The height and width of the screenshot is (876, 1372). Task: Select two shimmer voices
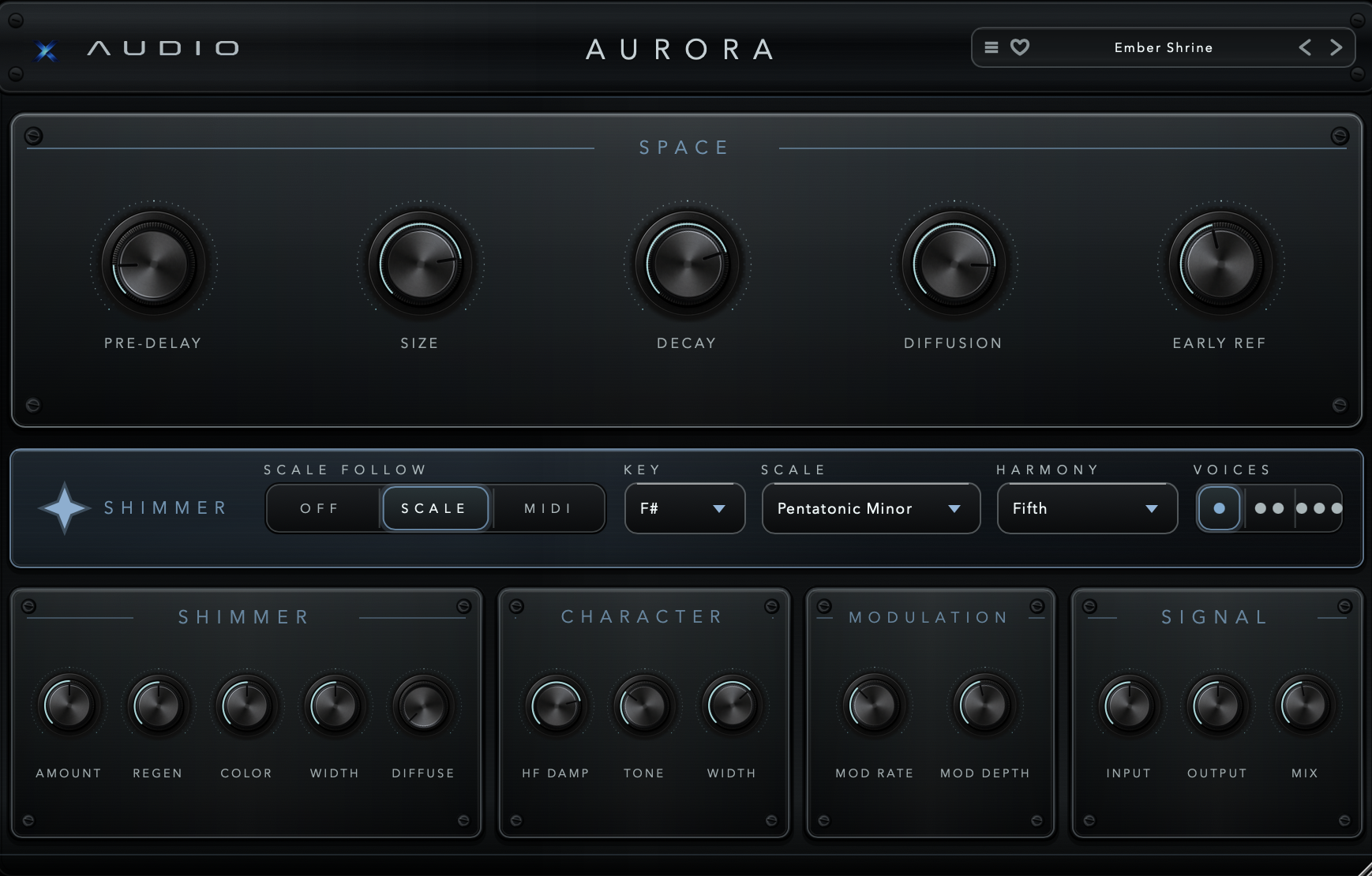(x=1269, y=508)
